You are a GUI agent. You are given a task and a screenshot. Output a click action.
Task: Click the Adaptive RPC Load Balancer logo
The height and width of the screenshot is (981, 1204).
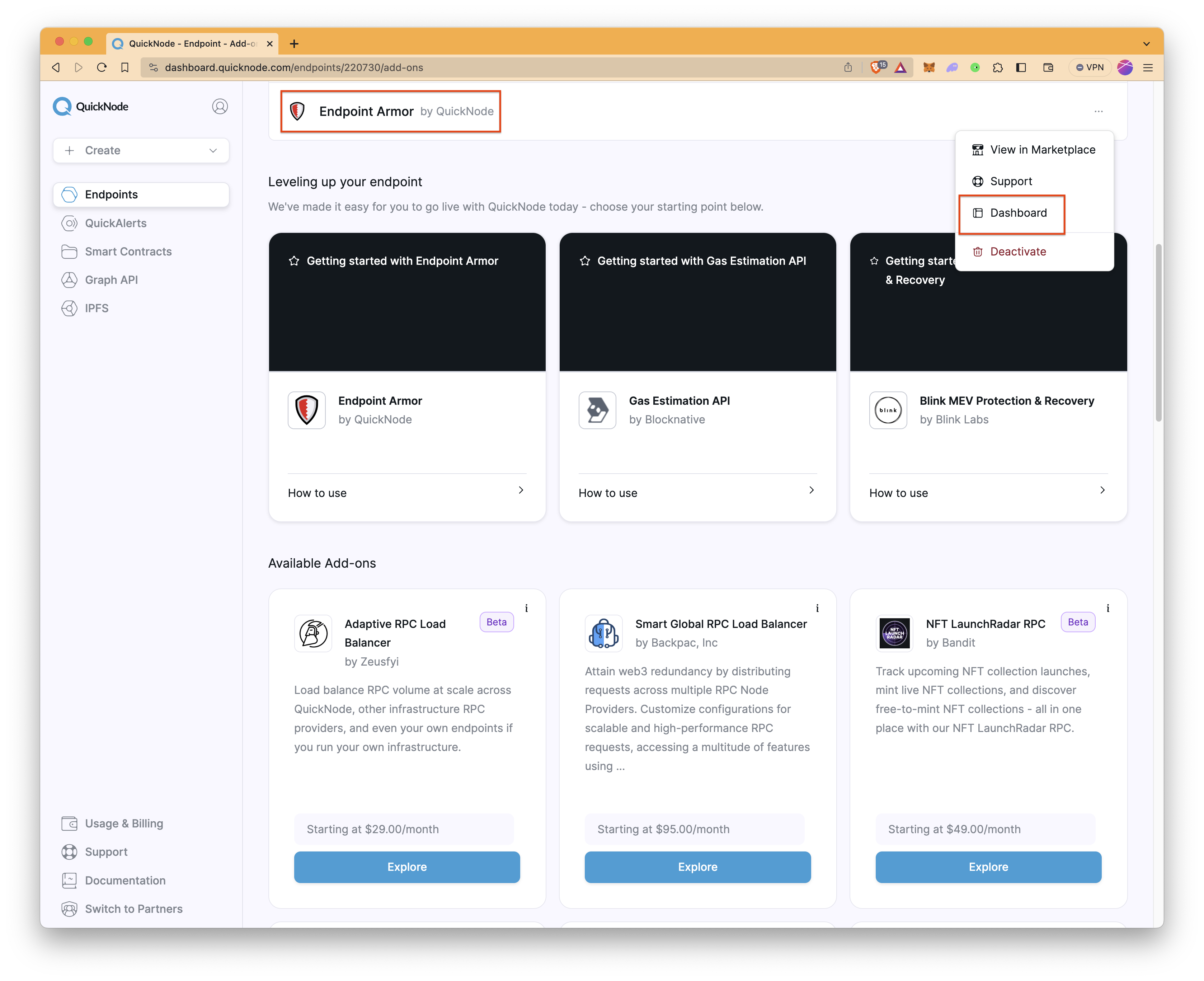(x=313, y=633)
